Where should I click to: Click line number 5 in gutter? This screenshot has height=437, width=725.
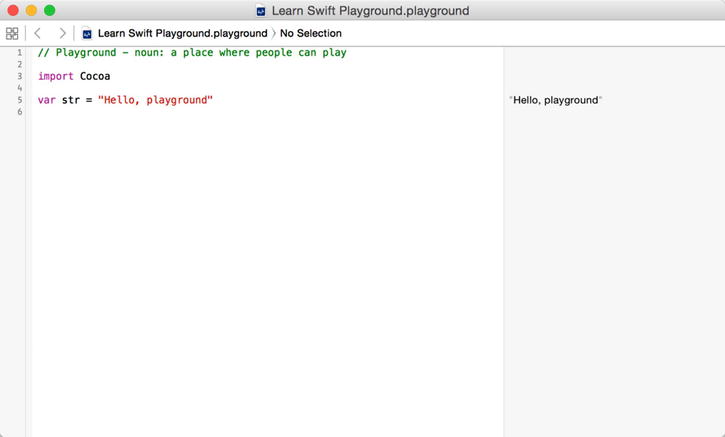[19, 100]
